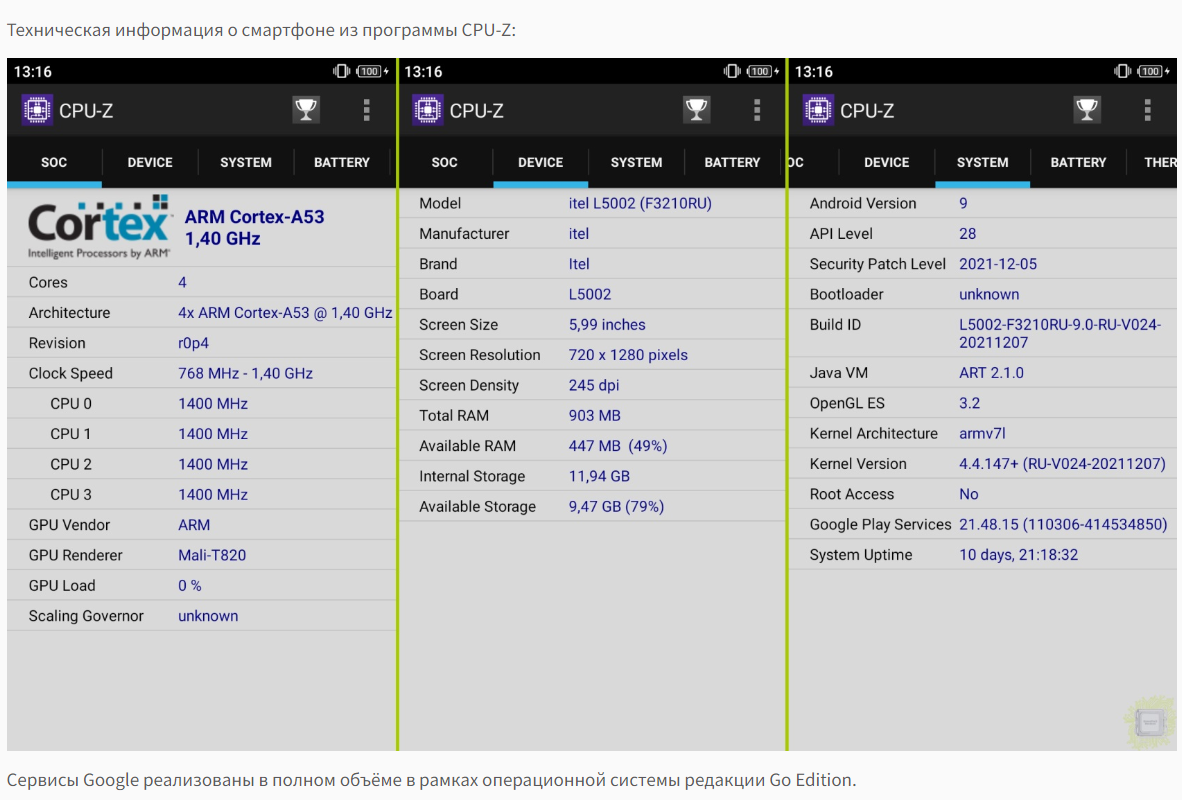
Task: Open SYSTEM tab in first screen
Action: [x=246, y=162]
